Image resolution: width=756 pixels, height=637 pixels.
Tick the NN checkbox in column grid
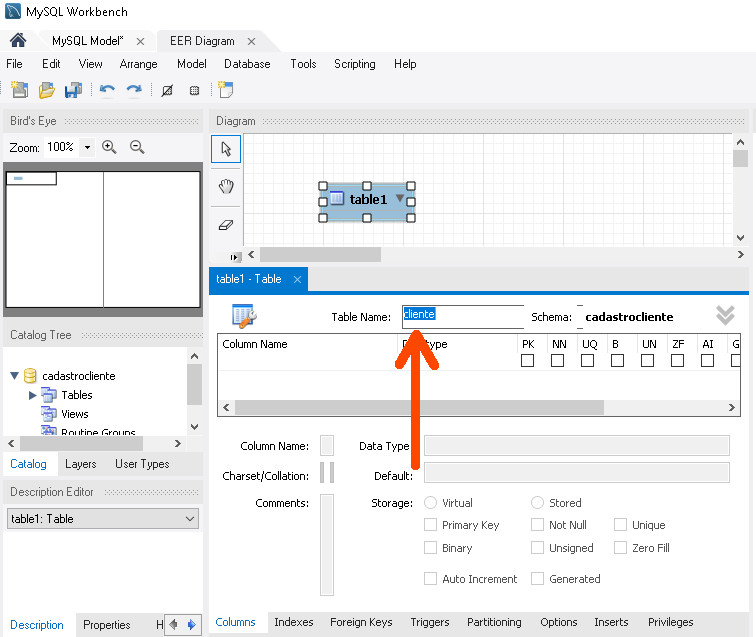click(x=557, y=360)
